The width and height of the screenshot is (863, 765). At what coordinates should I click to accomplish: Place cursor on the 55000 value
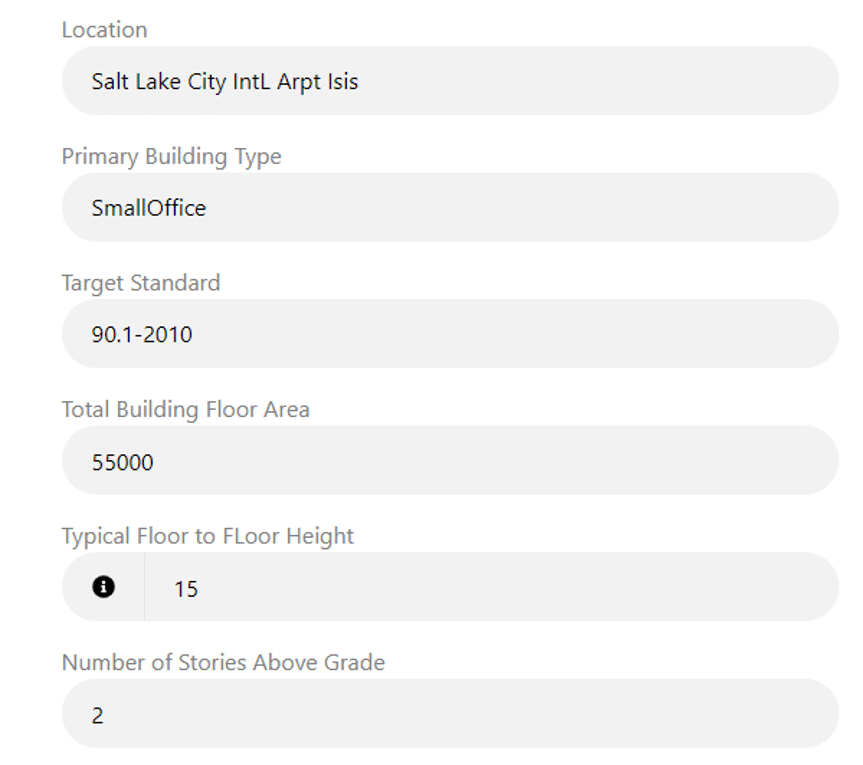click(122, 462)
